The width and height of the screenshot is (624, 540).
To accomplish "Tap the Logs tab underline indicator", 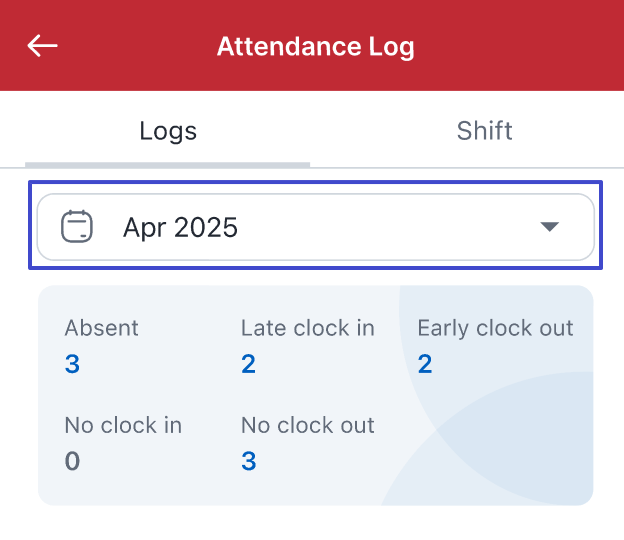I will point(168,163).
